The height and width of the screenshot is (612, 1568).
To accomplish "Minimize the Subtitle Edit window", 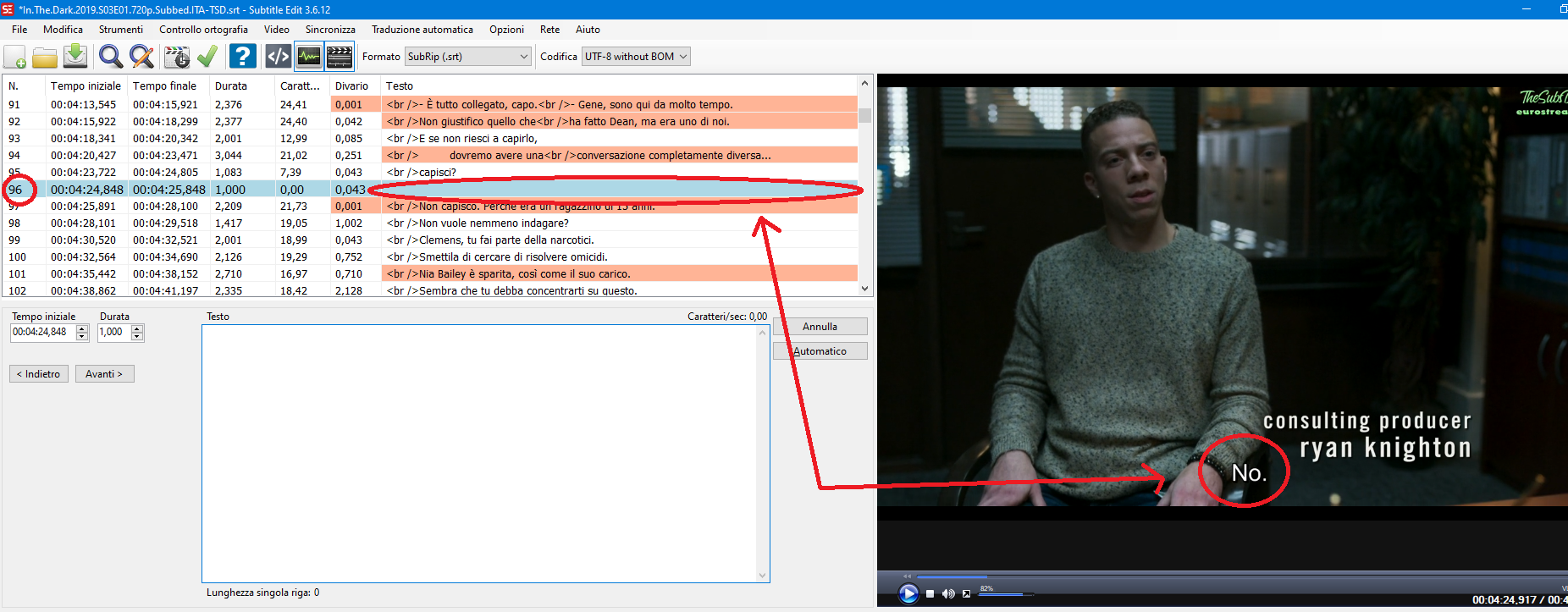I will click(x=1527, y=9).
